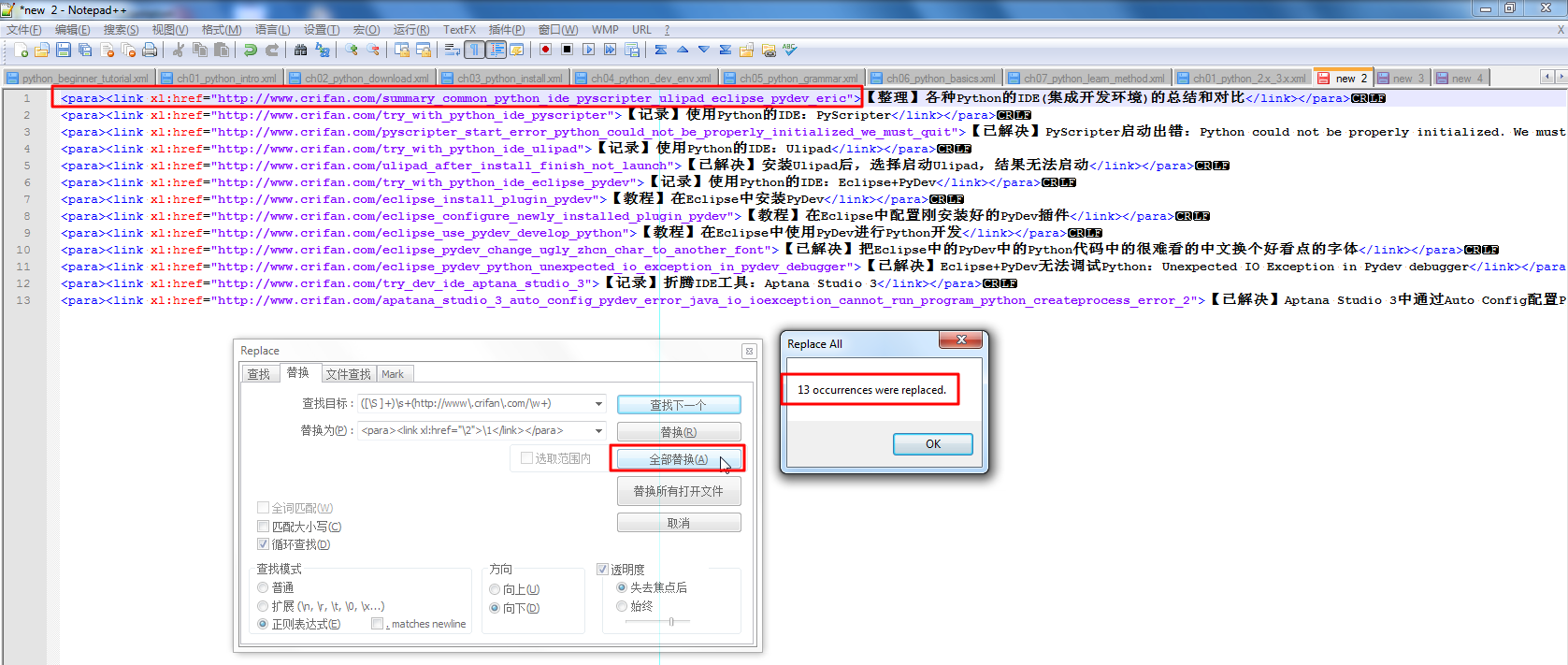The image size is (1568, 665).
Task: Click 查找下一个 find next button
Action: (x=679, y=405)
